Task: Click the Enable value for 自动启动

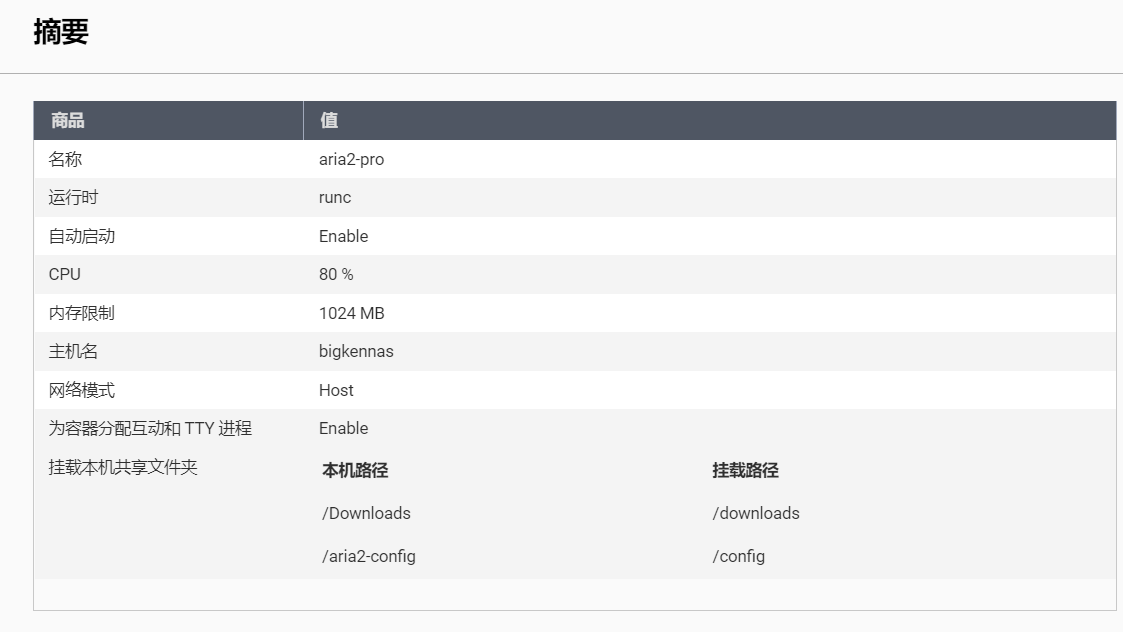Action: [343, 236]
